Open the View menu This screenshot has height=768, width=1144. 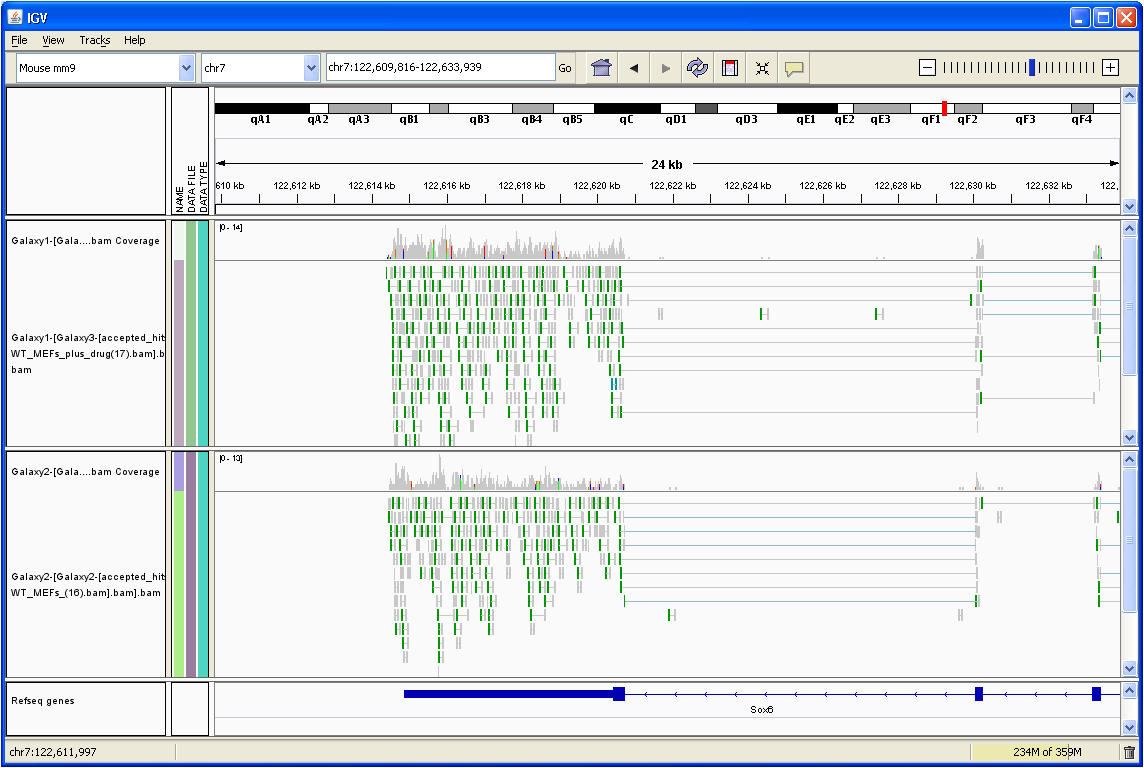pyautogui.click(x=53, y=40)
